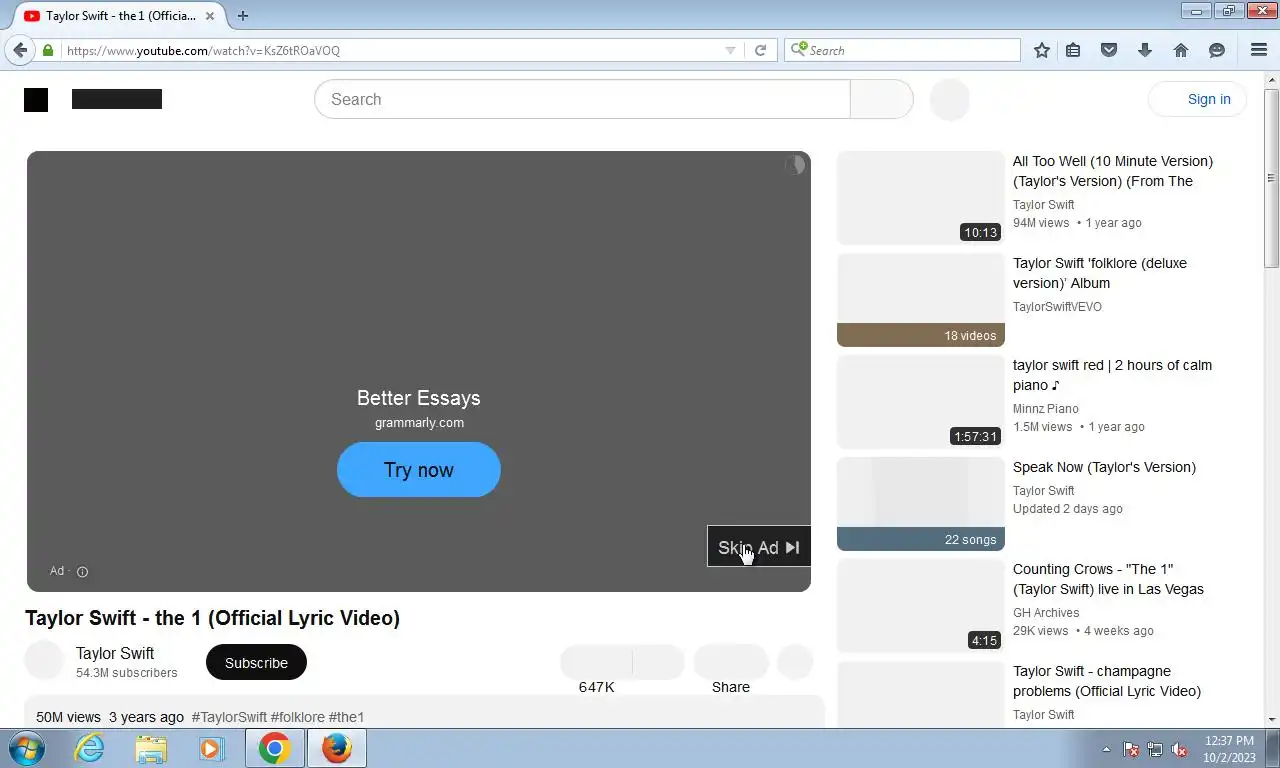Click GH Archives channel name
This screenshot has width=1280, height=768.
click(1046, 613)
